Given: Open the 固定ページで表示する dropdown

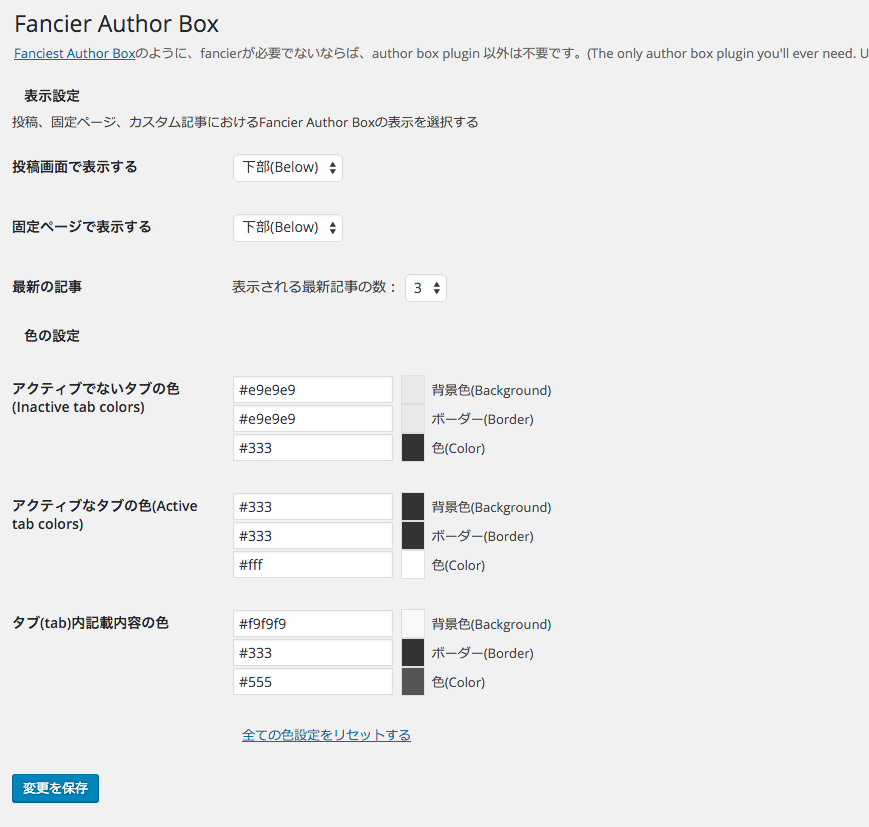Looking at the screenshot, I should tap(288, 228).
